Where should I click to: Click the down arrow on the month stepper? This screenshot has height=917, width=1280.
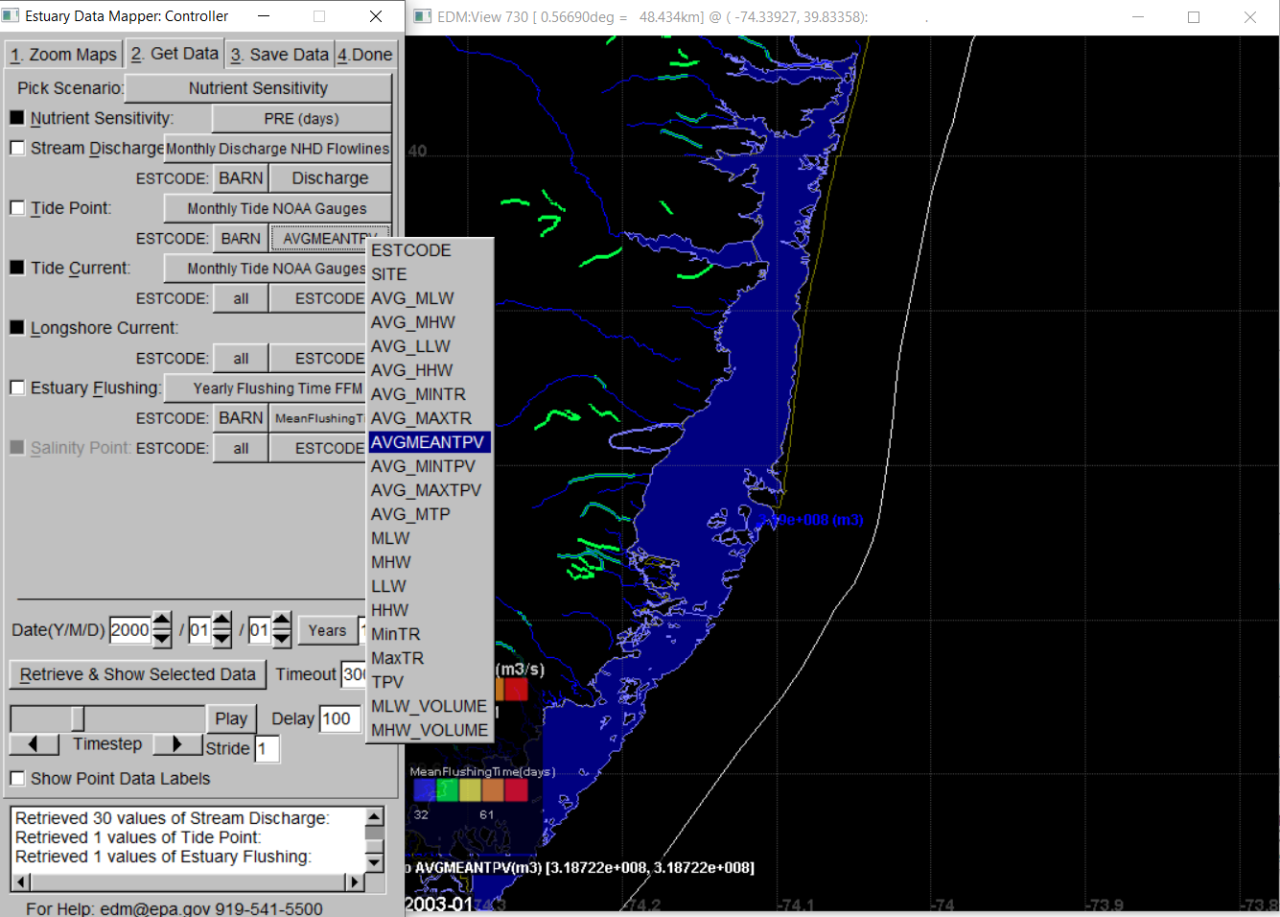coord(221,637)
